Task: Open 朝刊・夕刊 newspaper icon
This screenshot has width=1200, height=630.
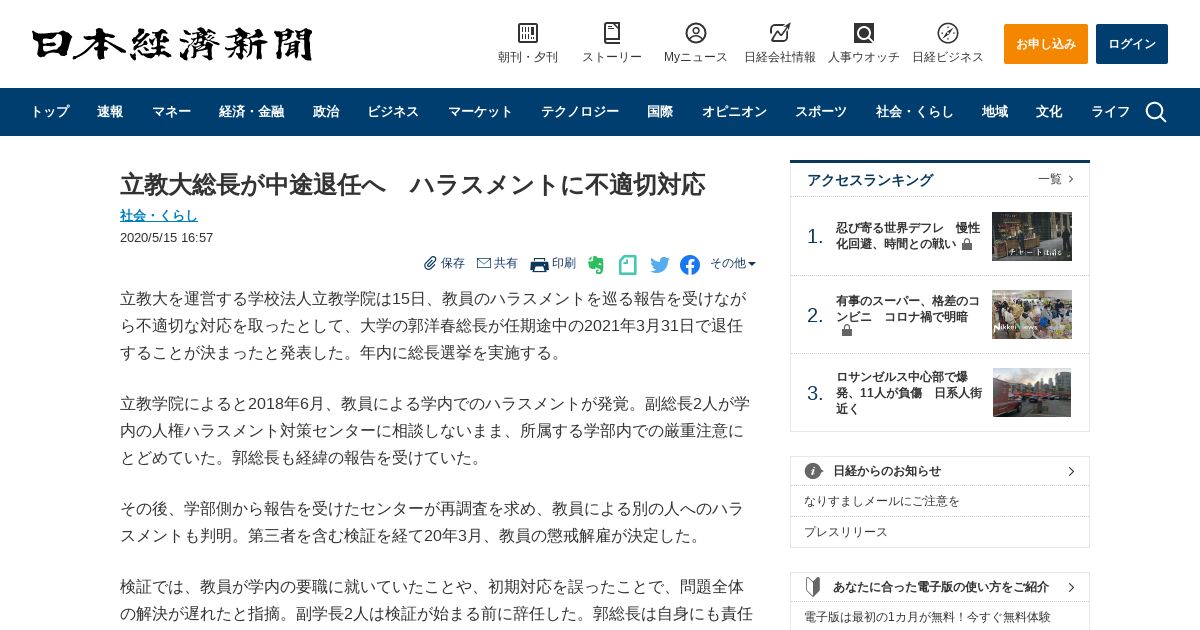Action: pos(528,33)
